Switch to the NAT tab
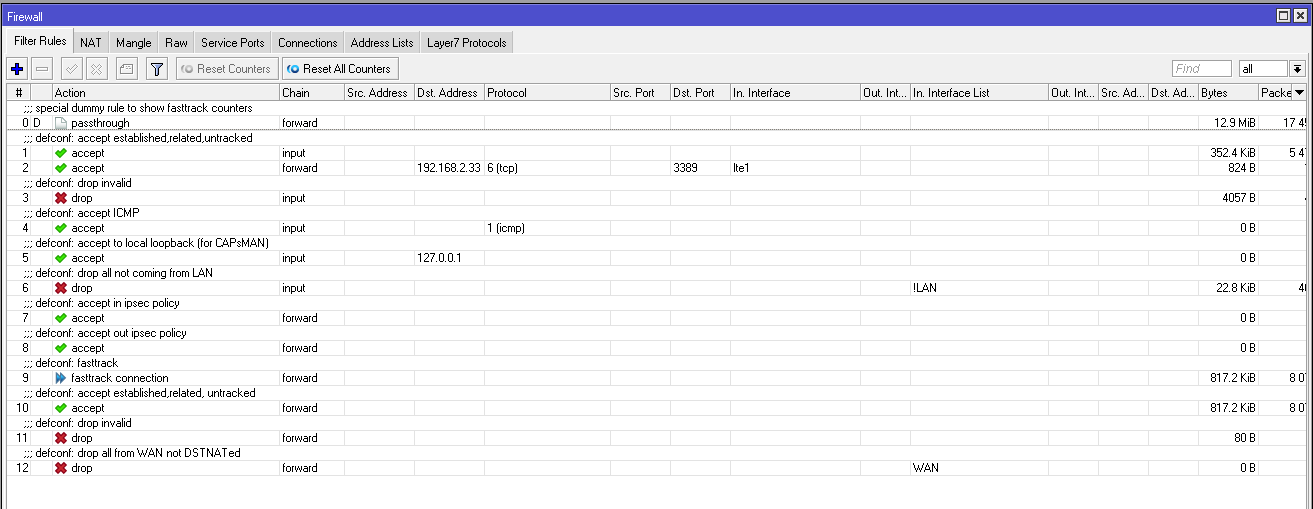The width and height of the screenshot is (1313, 509). point(91,43)
